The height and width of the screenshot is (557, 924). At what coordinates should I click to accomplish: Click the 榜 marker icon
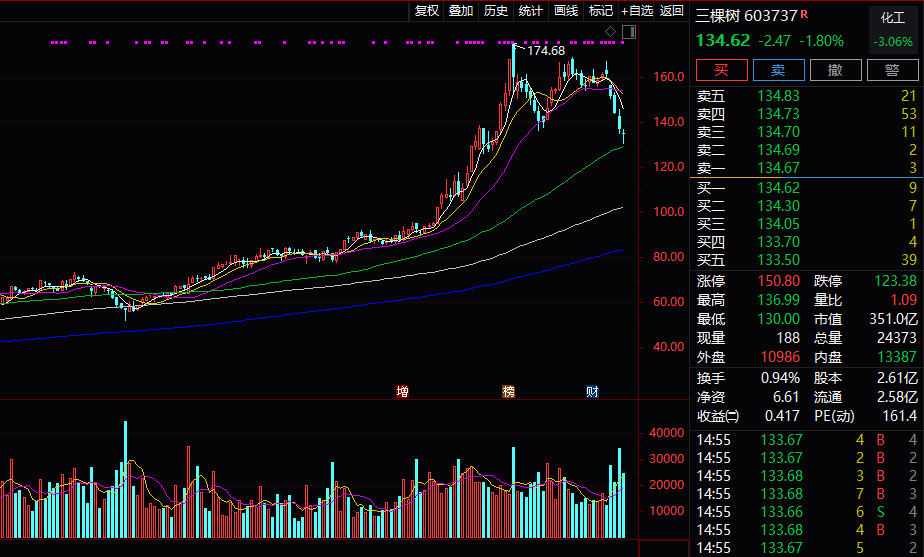[509, 391]
